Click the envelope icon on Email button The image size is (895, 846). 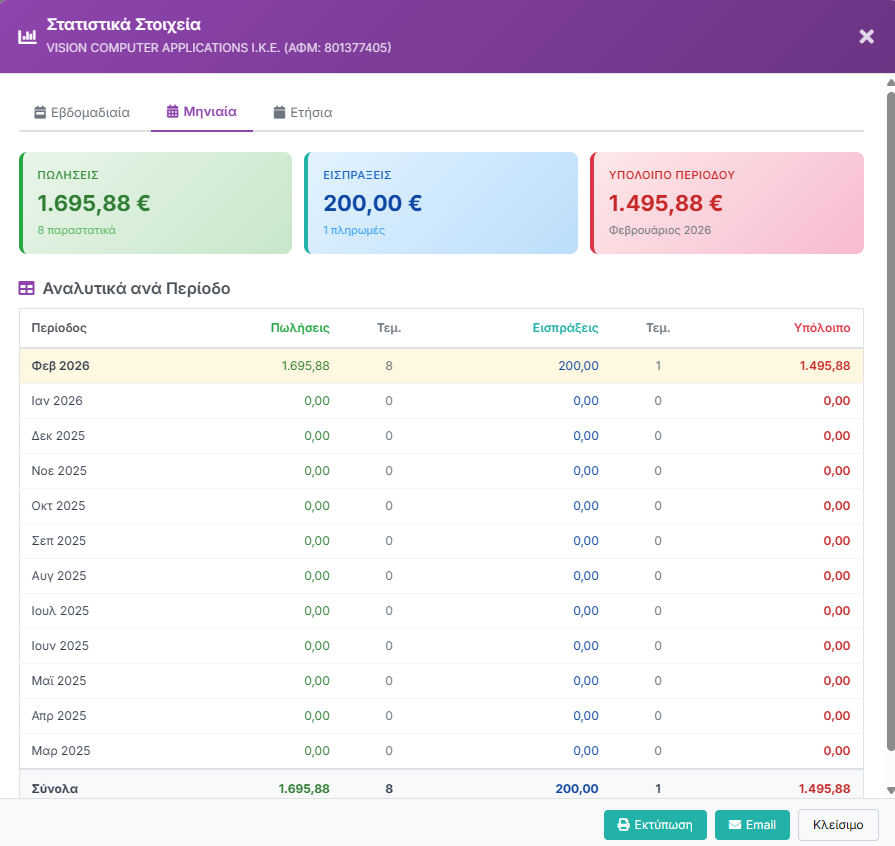734,825
